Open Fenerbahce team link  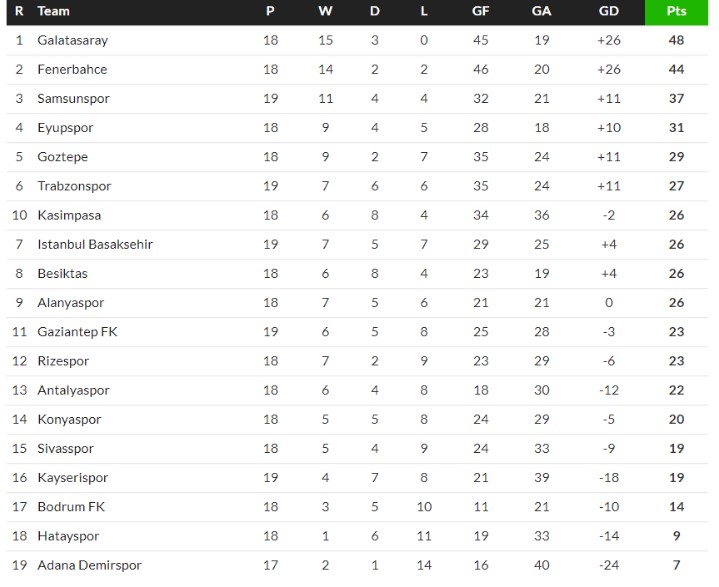point(72,69)
